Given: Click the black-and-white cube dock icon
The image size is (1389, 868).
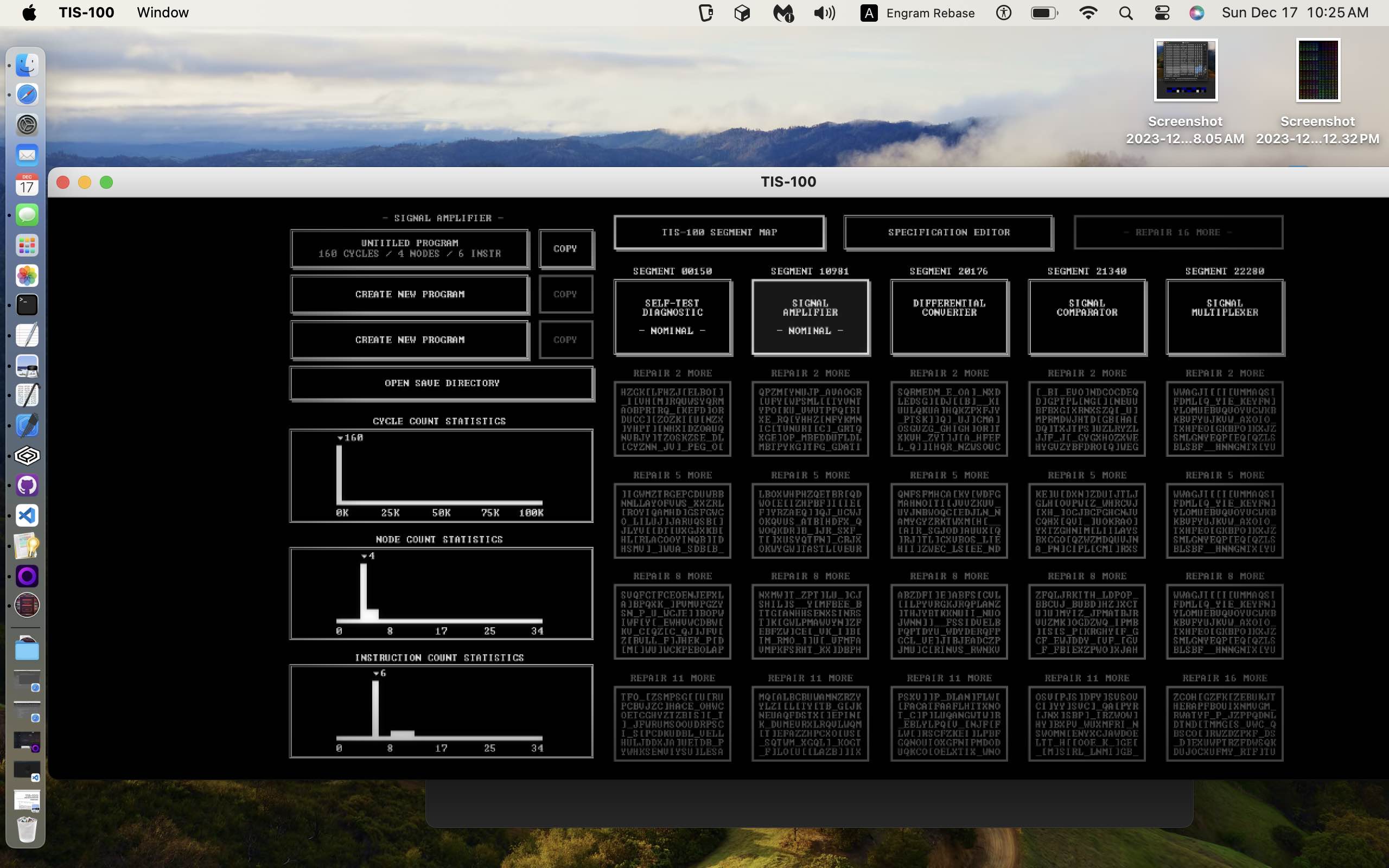Looking at the screenshot, I should [27, 456].
